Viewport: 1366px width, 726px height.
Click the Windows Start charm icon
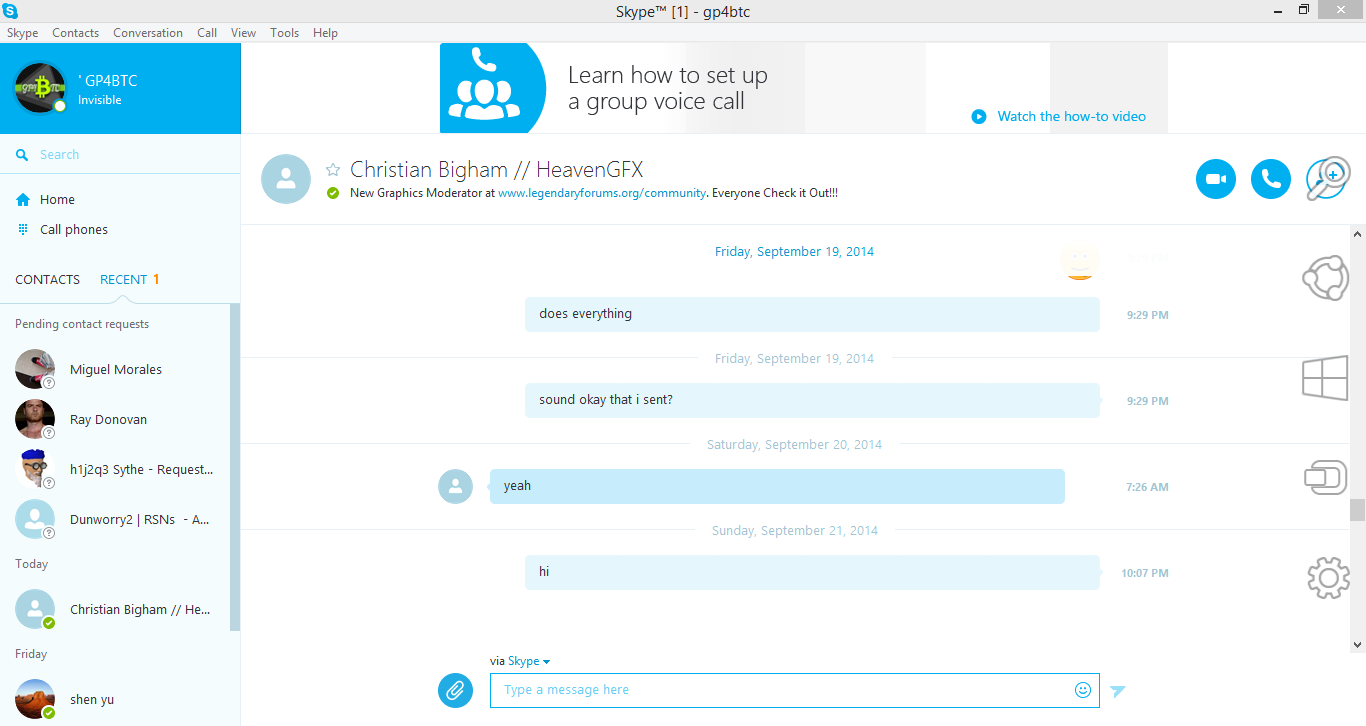coord(1326,379)
